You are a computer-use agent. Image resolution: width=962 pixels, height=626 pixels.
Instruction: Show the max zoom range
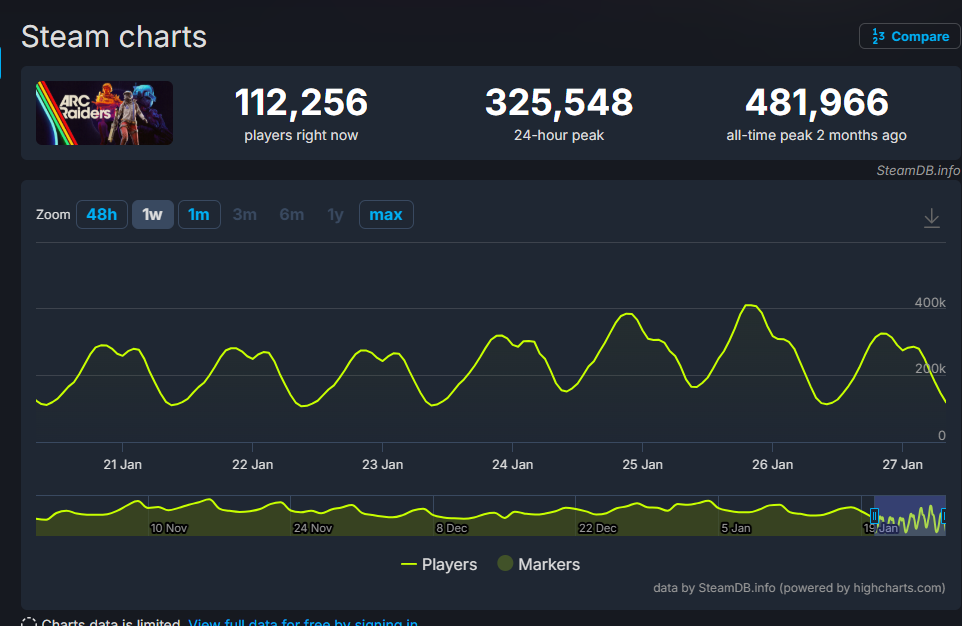385,214
